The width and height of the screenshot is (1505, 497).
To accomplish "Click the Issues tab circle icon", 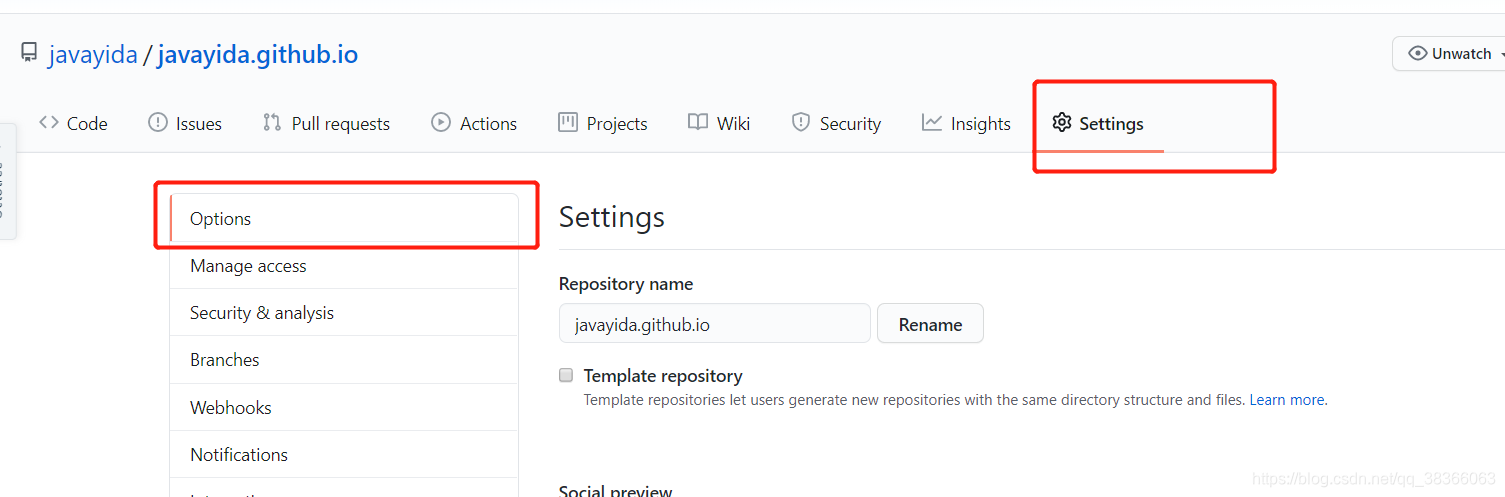I will coord(158,123).
